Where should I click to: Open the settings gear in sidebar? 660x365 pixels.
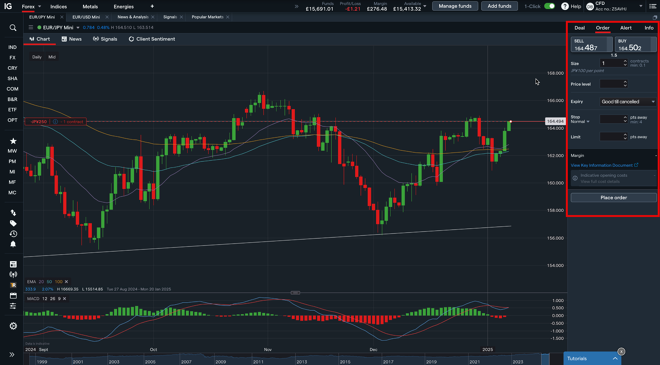coord(13,326)
